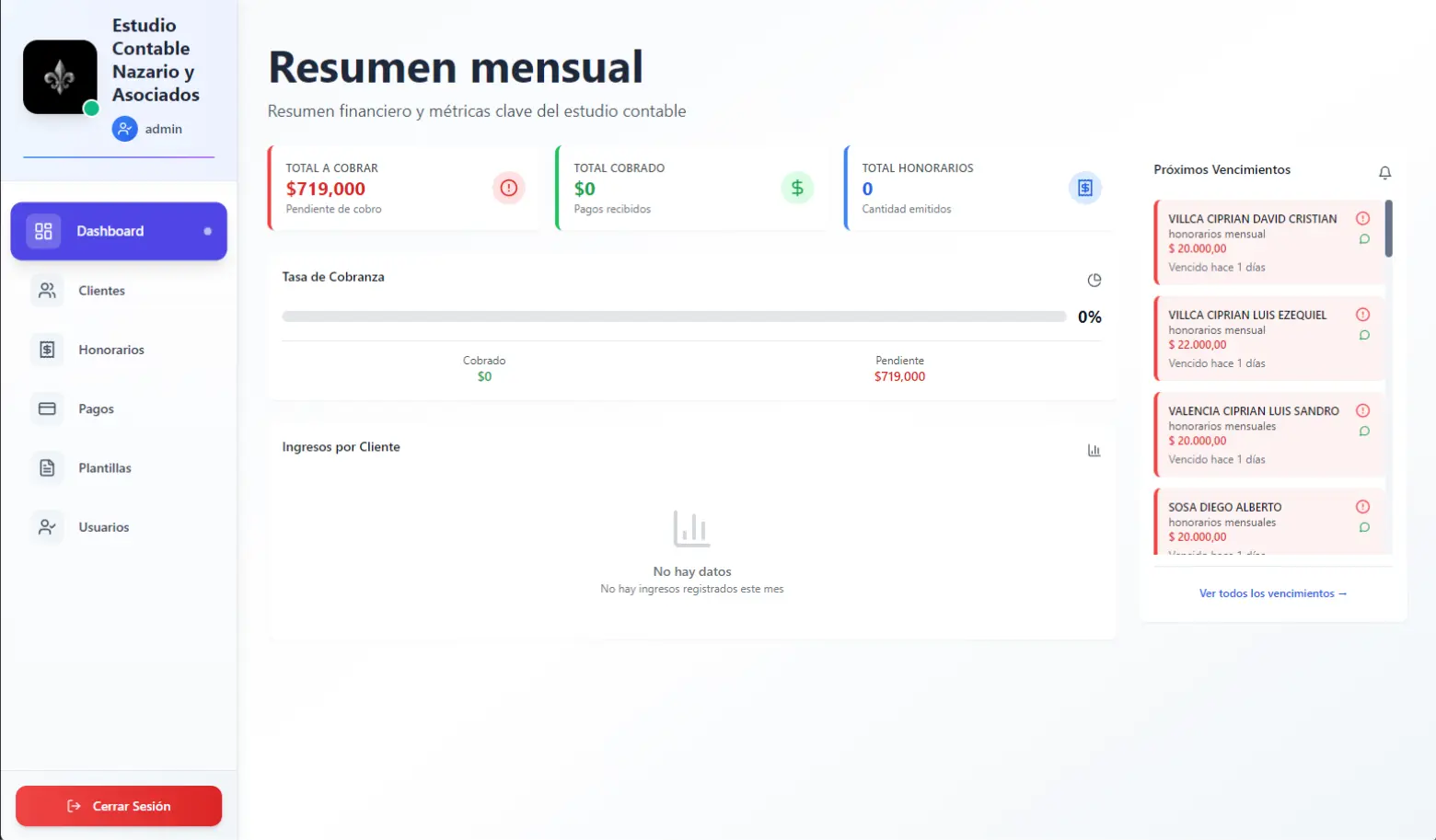The image size is (1436, 840).
Task: Click the Pagos card icon in sidebar
Action: [47, 408]
